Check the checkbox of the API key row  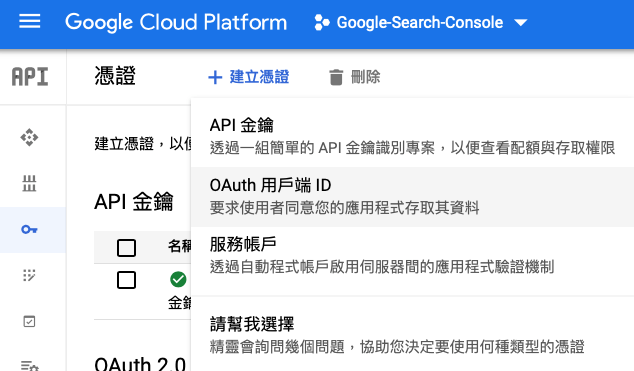126,280
